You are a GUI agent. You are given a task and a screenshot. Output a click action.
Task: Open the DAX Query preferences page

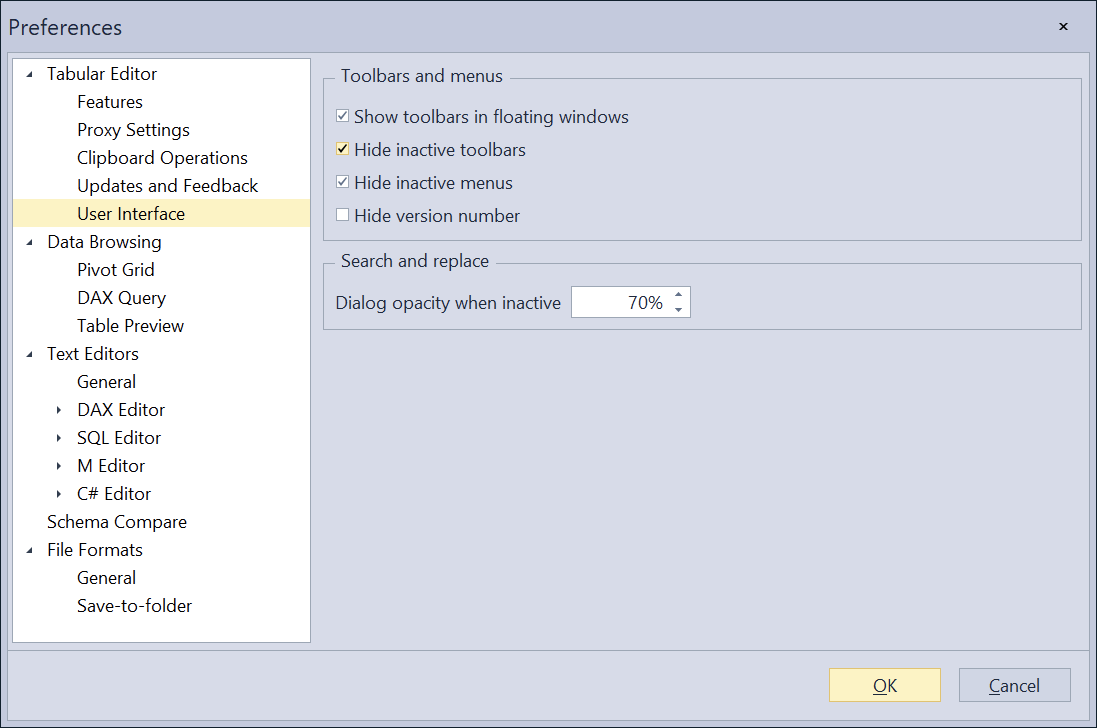point(121,297)
